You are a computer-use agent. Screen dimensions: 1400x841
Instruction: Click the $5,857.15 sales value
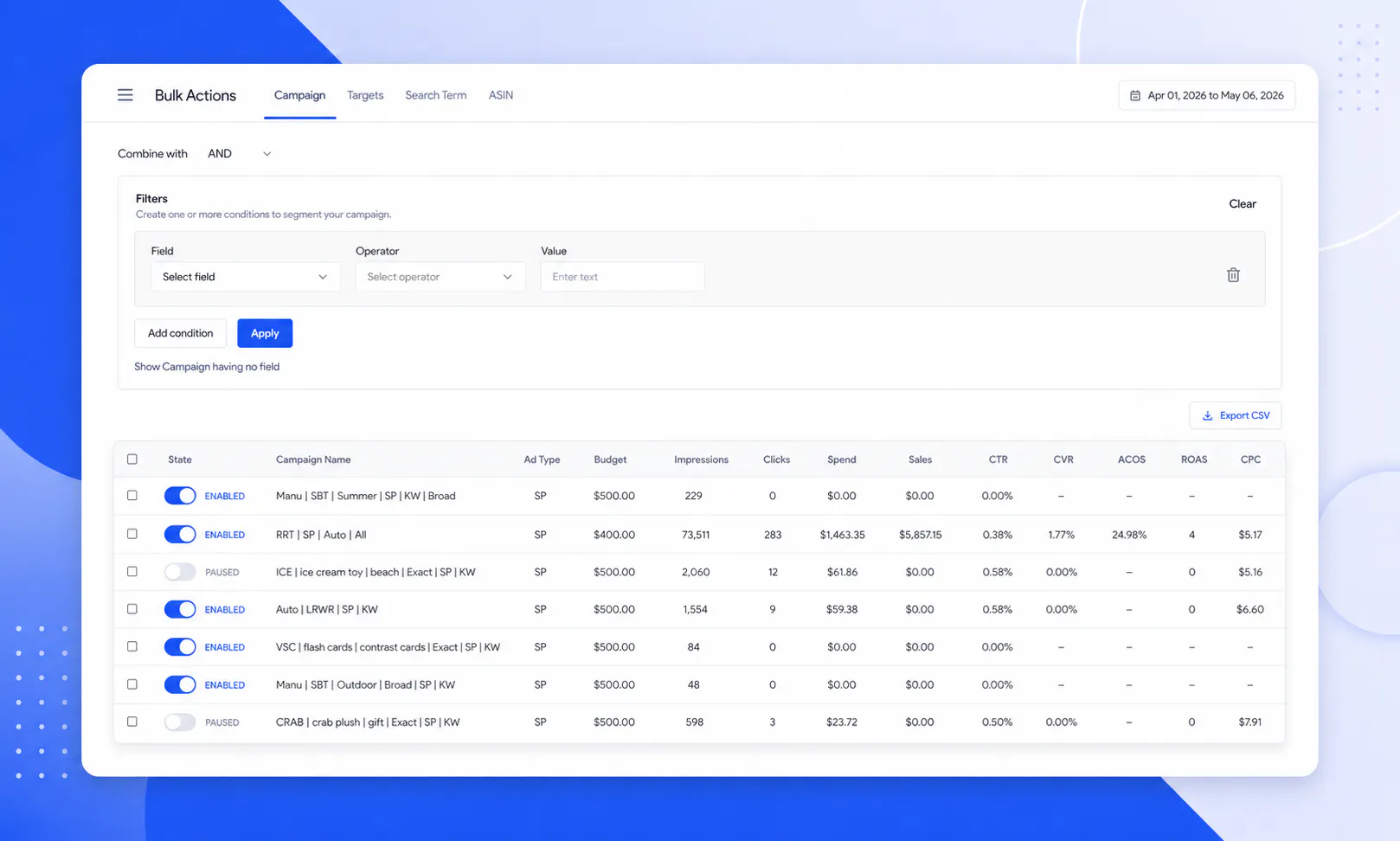click(x=920, y=535)
